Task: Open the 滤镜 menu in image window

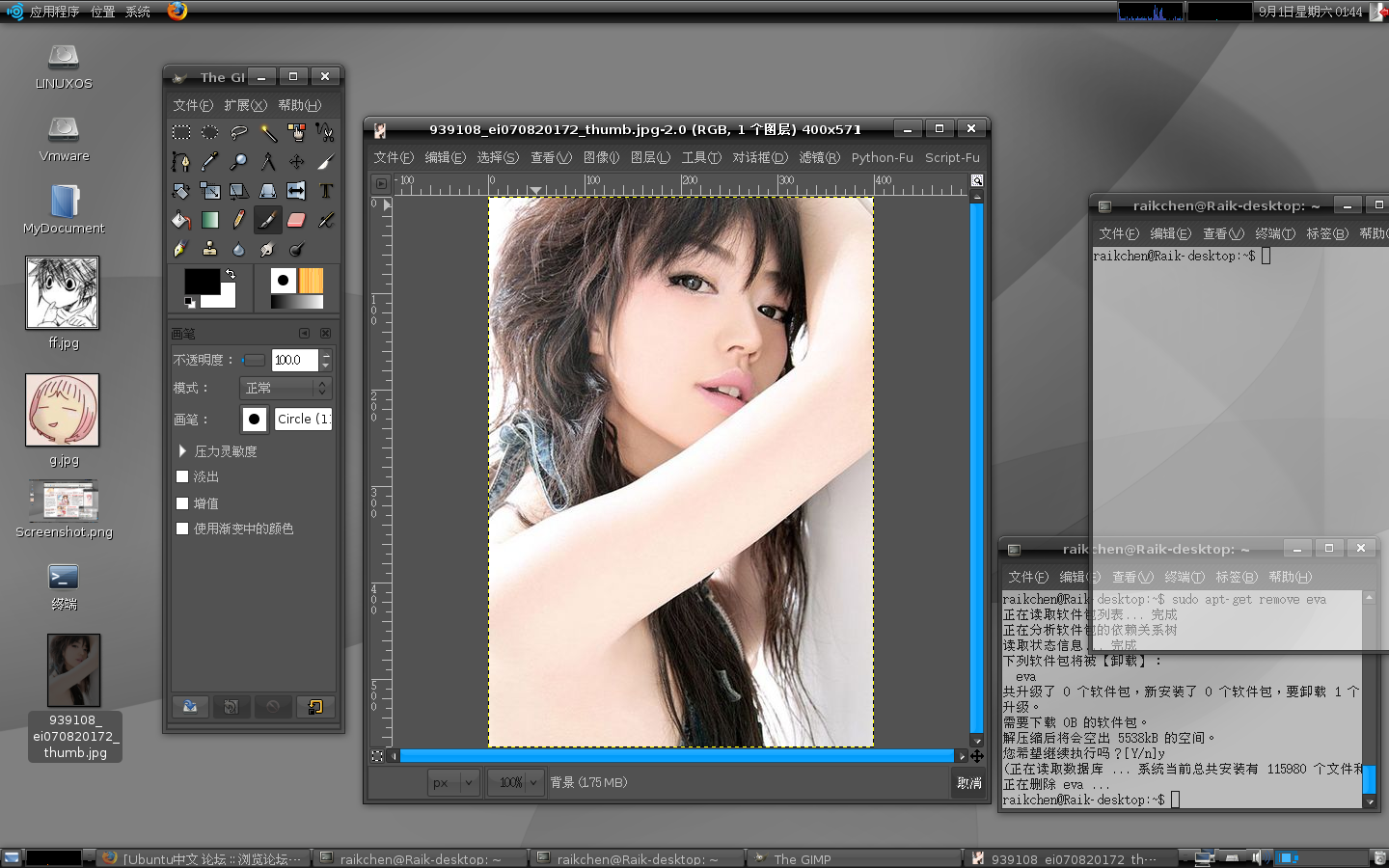Action: click(x=819, y=157)
